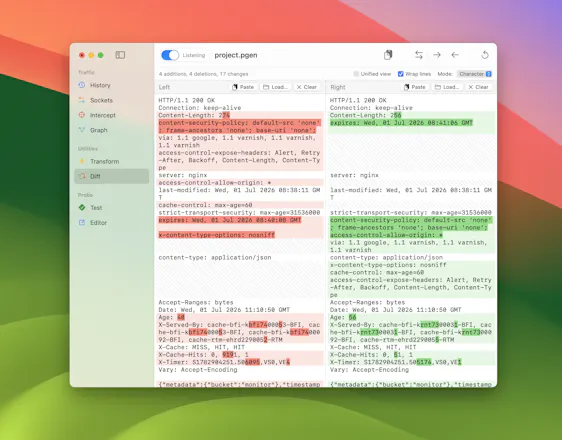The width and height of the screenshot is (562, 440).
Task: Click left Vary: Accept-Encoding line
Action: point(198,370)
